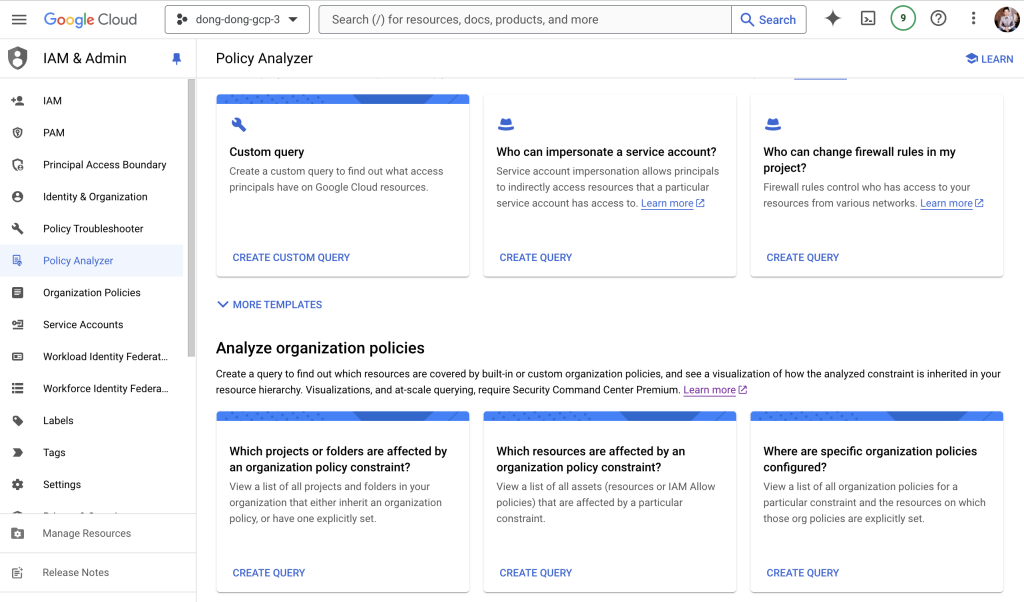The height and width of the screenshot is (602, 1024).
Task: Open Organization Policies page
Action: pos(91,293)
